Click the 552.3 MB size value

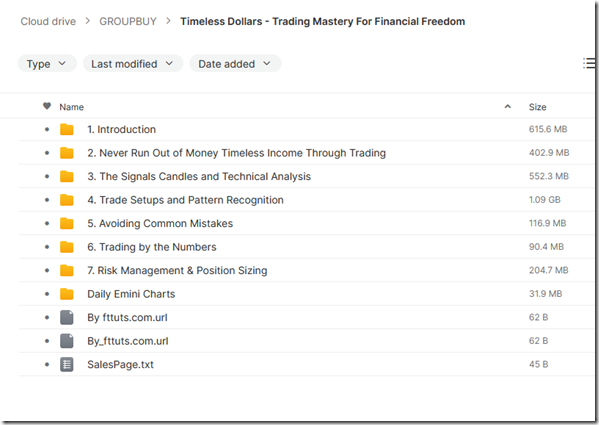(549, 176)
